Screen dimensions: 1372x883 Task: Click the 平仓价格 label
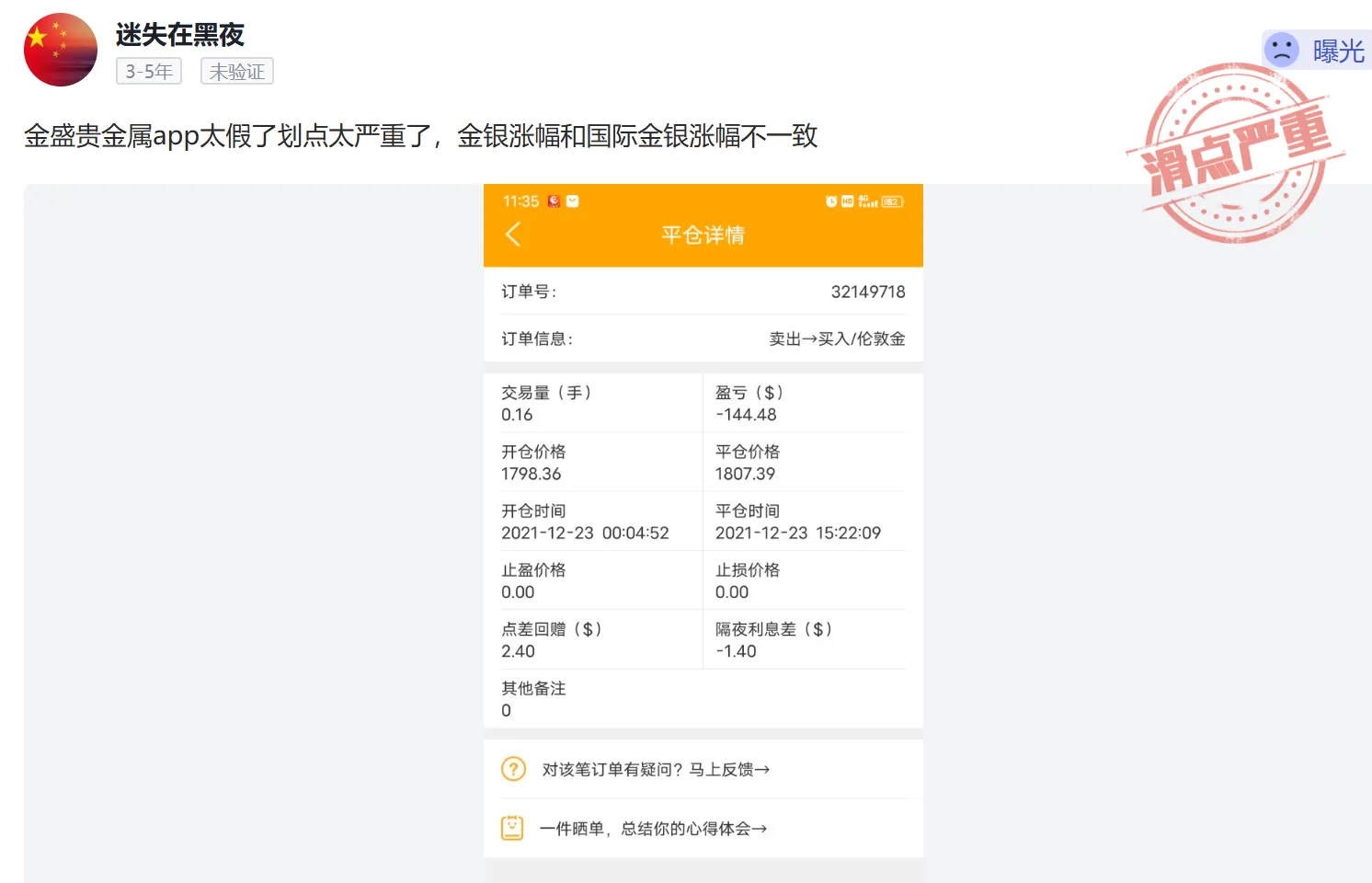(x=748, y=452)
